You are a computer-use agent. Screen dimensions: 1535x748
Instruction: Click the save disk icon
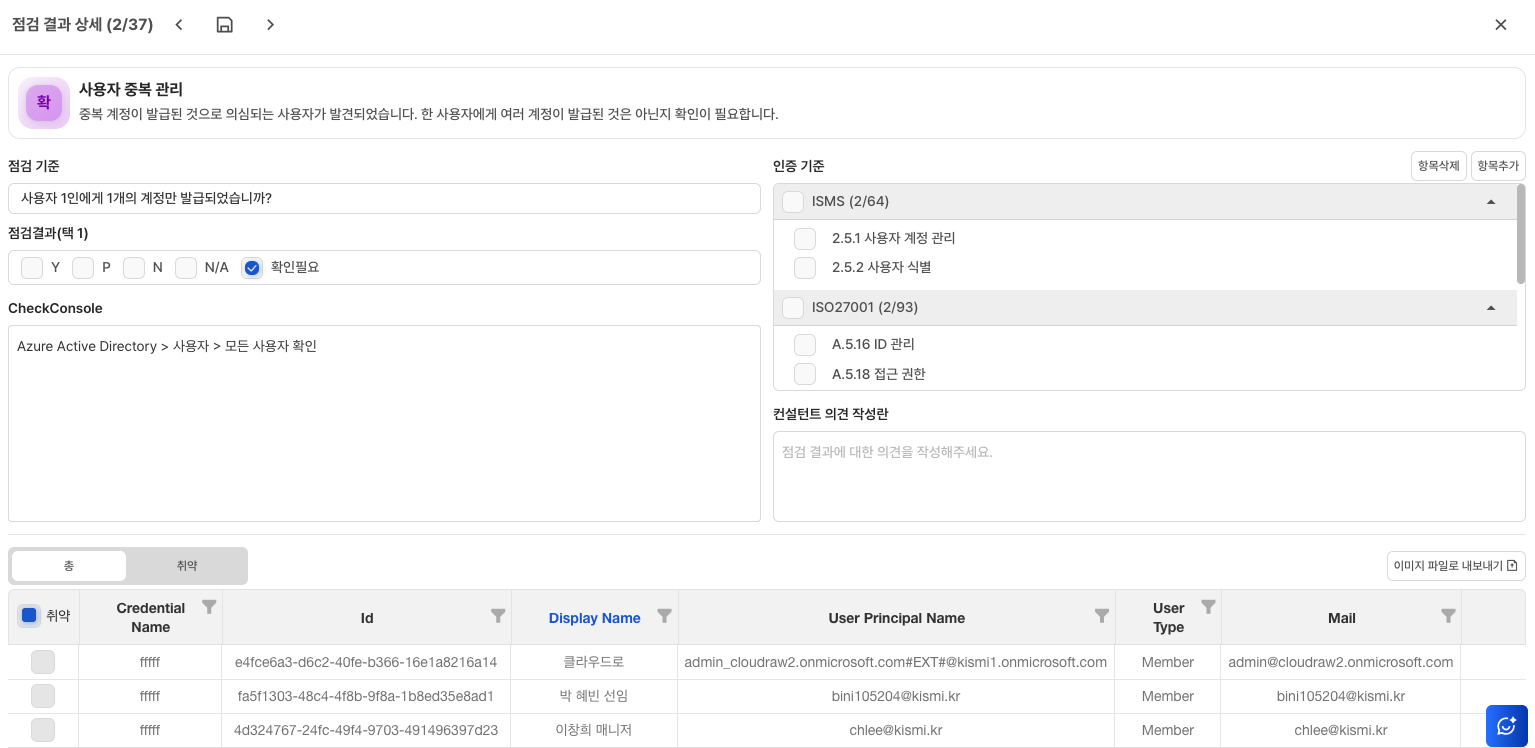pos(225,25)
